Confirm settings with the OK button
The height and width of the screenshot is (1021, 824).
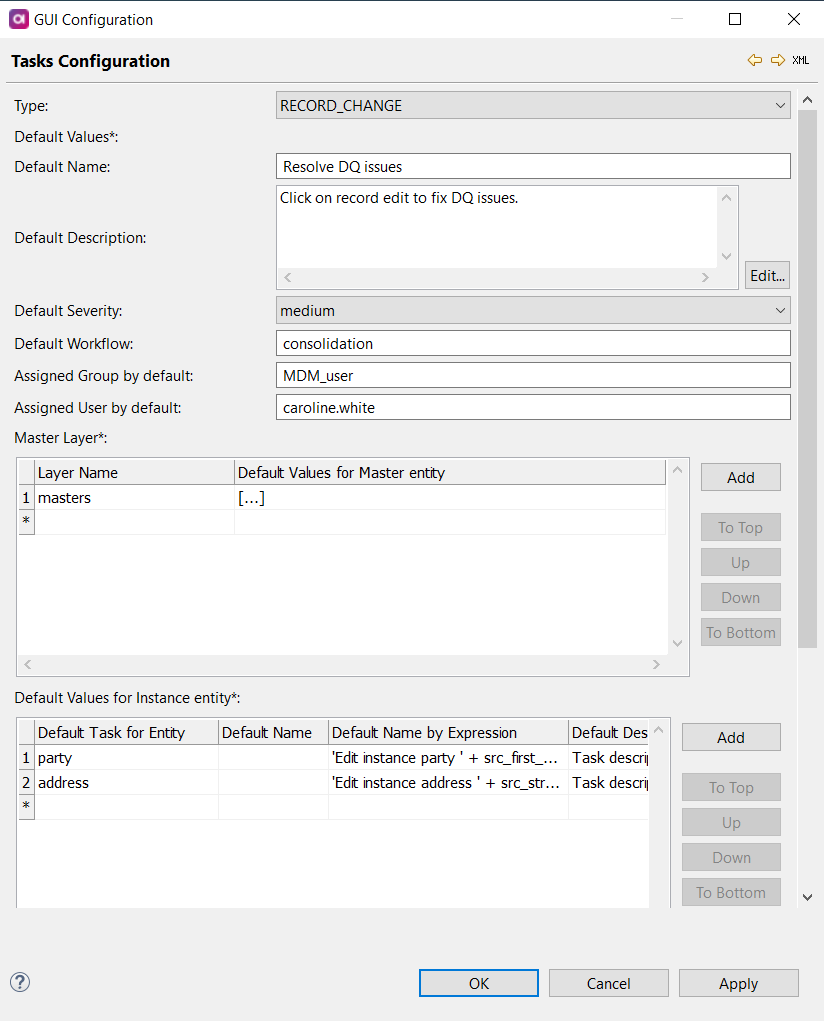point(478,983)
